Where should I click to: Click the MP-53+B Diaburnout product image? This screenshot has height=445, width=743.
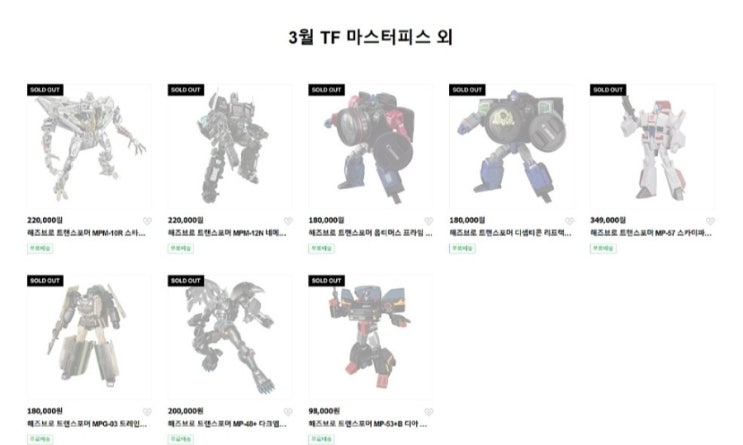point(371,337)
